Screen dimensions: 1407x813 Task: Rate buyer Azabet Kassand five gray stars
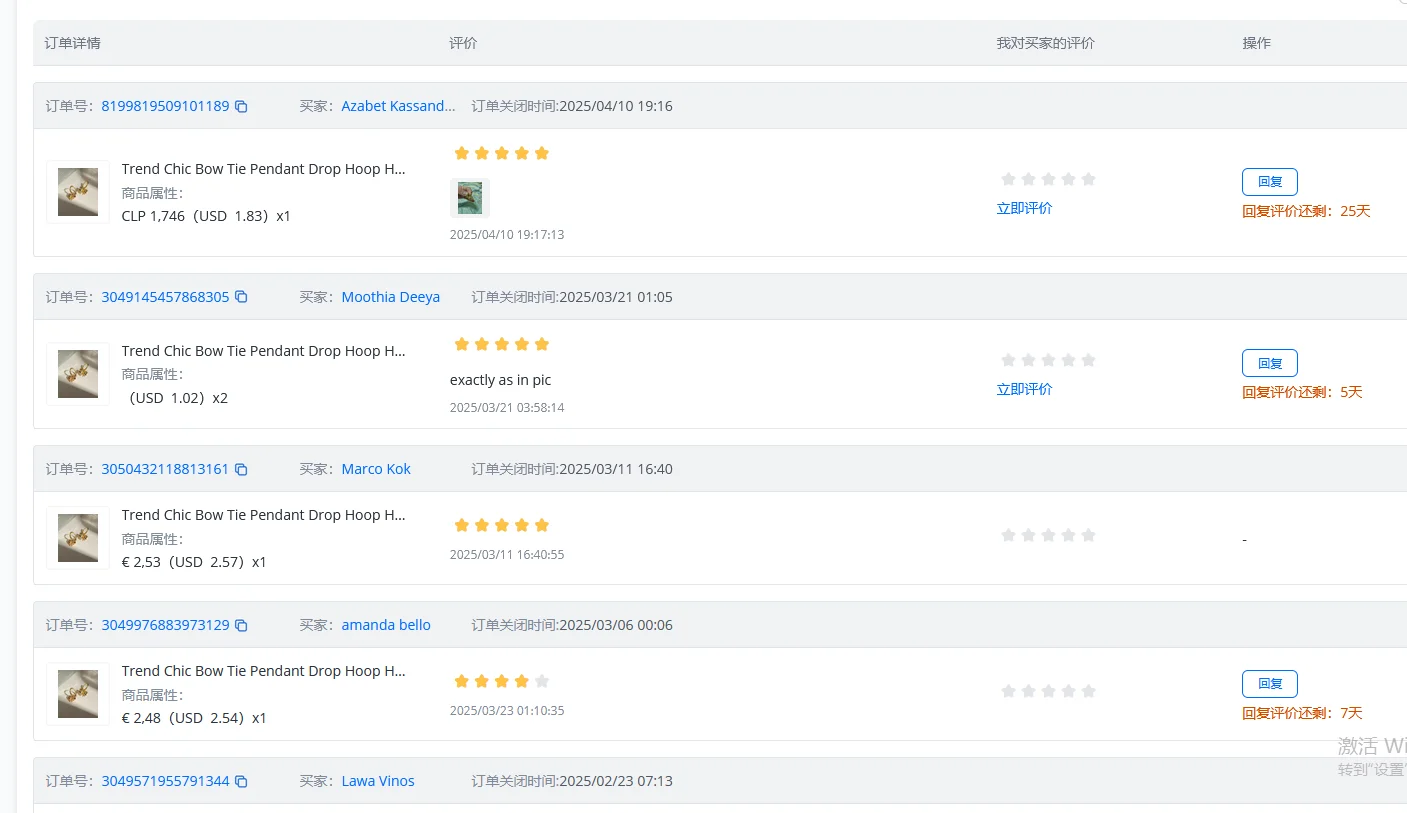(1089, 179)
